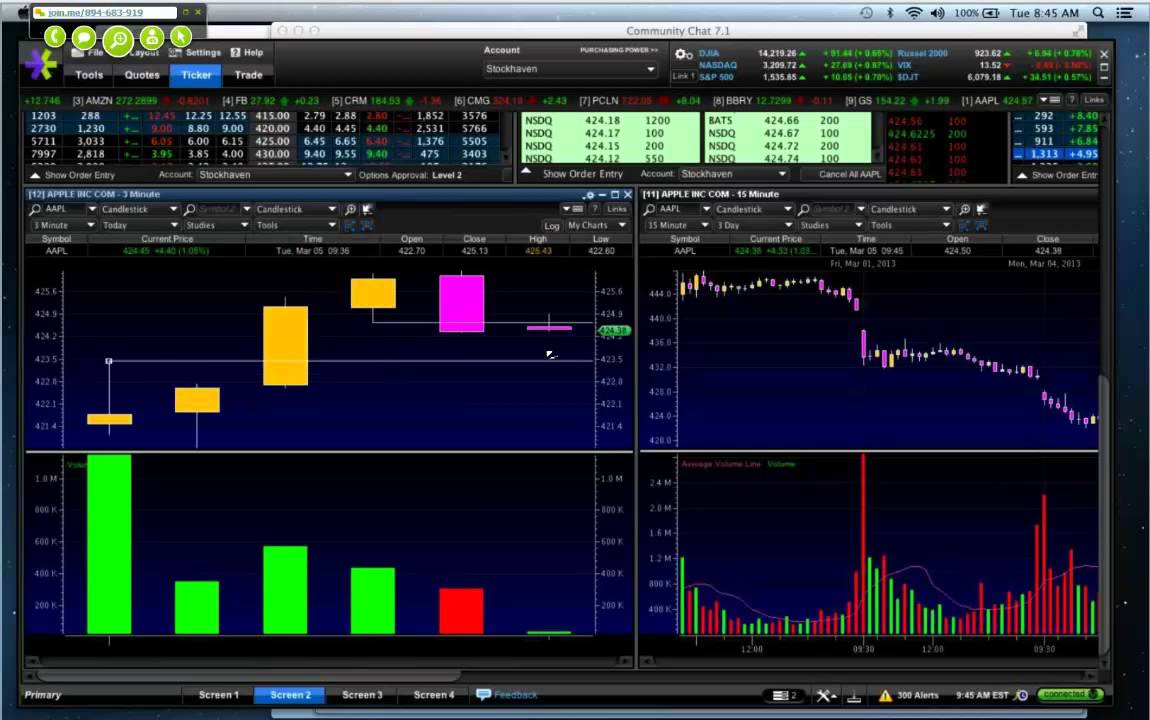Click the zoom-in magnifier icon in 15 Minute chart
Screen dimensions: 1150x720
(964, 210)
